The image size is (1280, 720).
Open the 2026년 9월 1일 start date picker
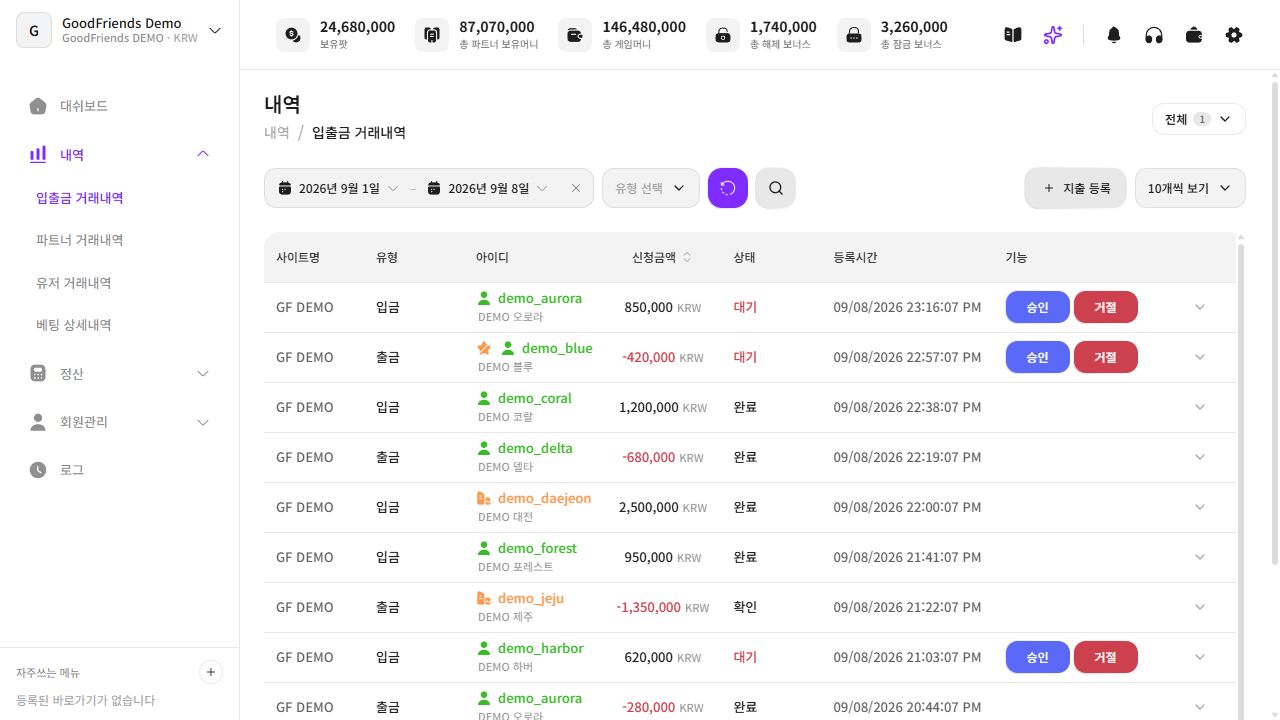pos(339,188)
